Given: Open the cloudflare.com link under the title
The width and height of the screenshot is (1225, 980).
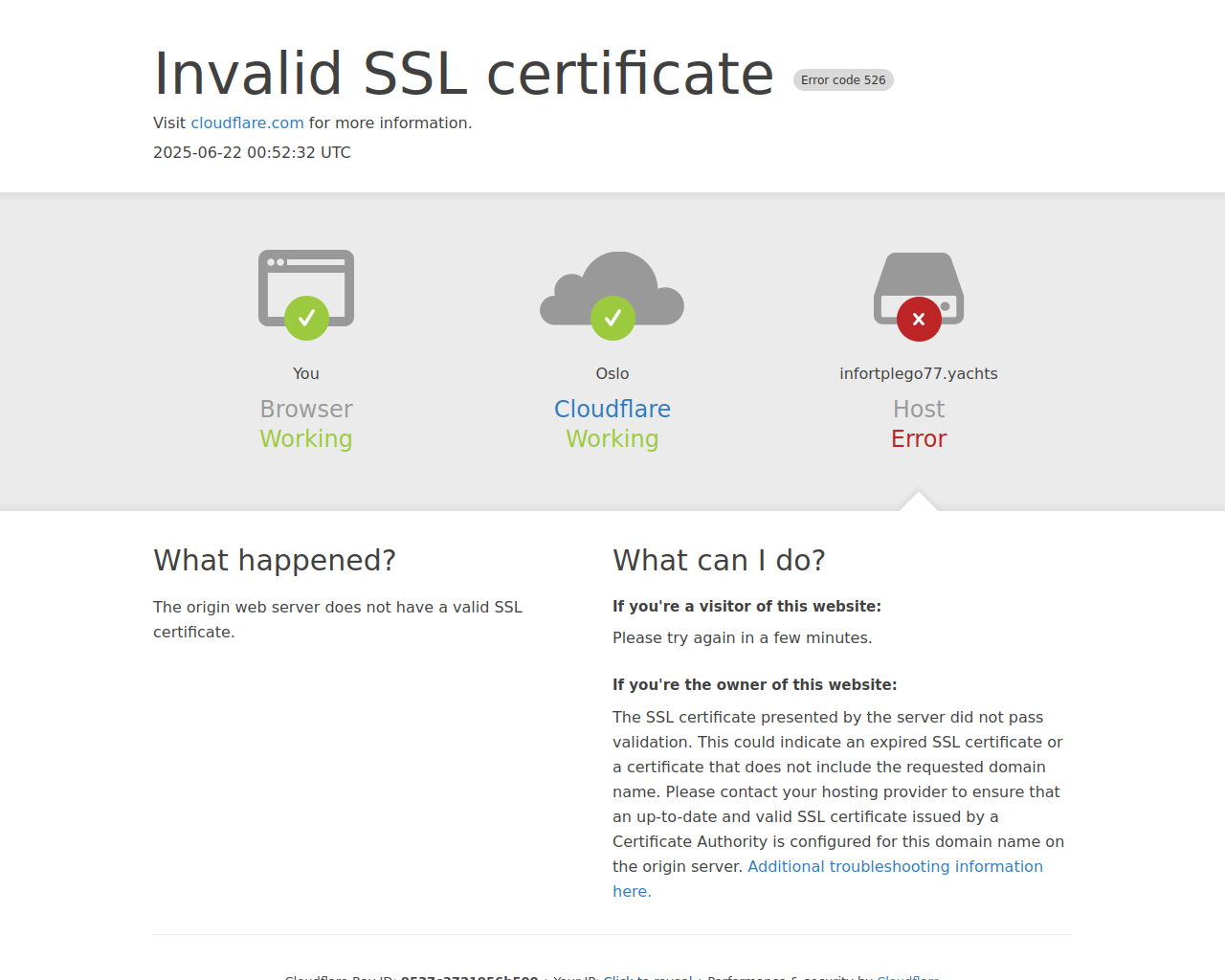Looking at the screenshot, I should (247, 122).
